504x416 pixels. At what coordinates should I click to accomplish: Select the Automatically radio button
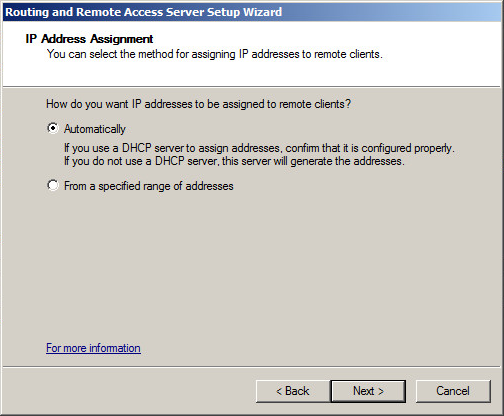click(53, 128)
